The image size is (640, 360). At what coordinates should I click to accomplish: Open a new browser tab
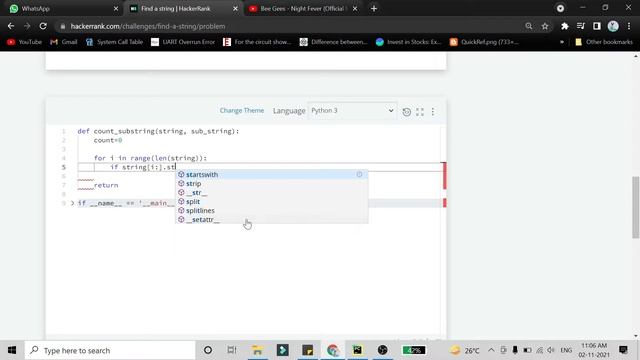pyautogui.click(x=374, y=9)
